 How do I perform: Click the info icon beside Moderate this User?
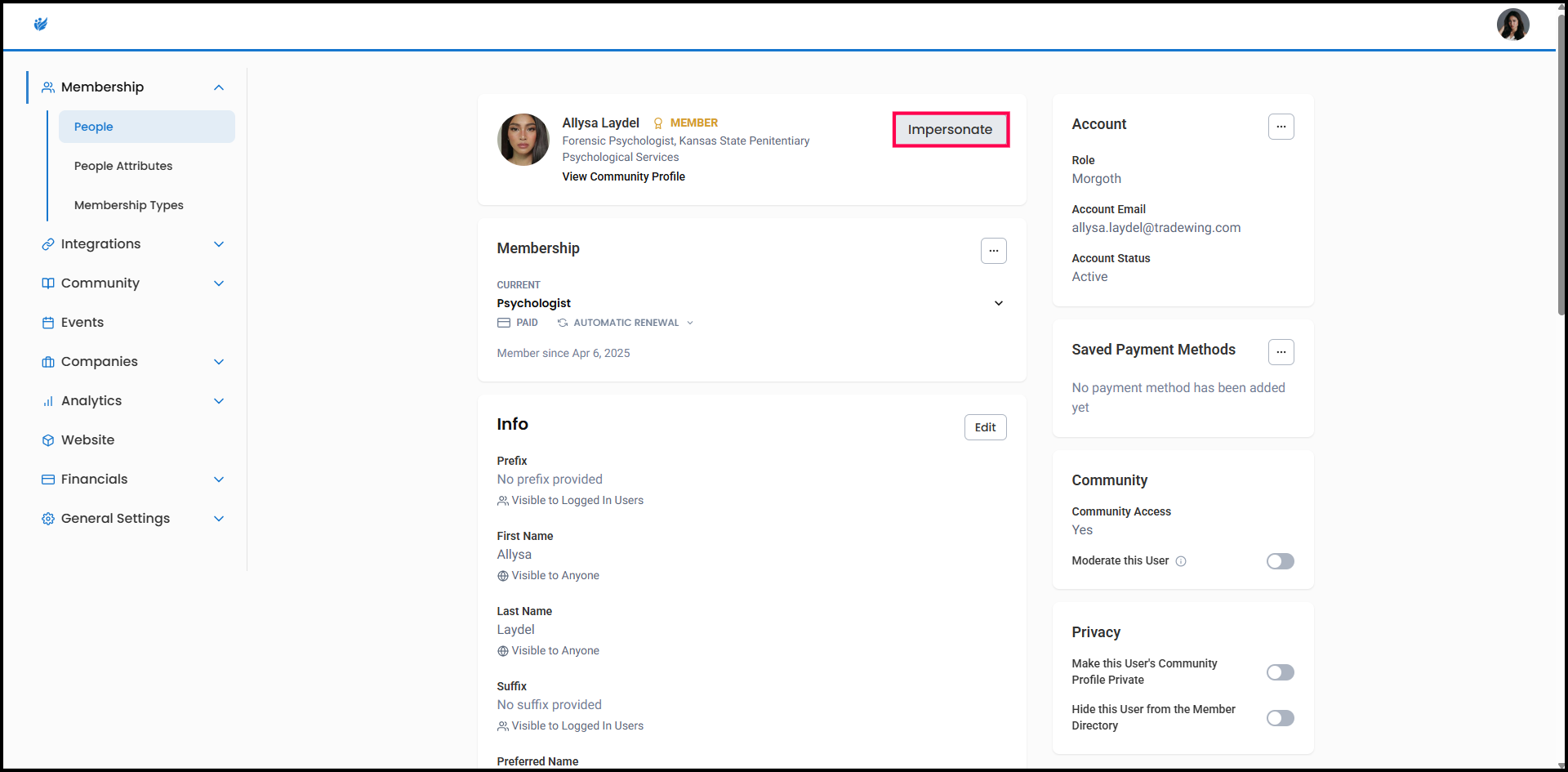click(x=1181, y=561)
